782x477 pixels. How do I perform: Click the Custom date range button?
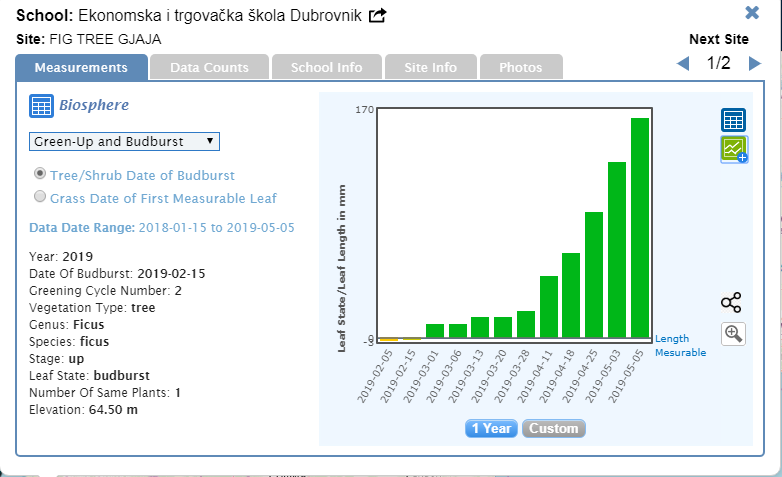click(x=553, y=428)
